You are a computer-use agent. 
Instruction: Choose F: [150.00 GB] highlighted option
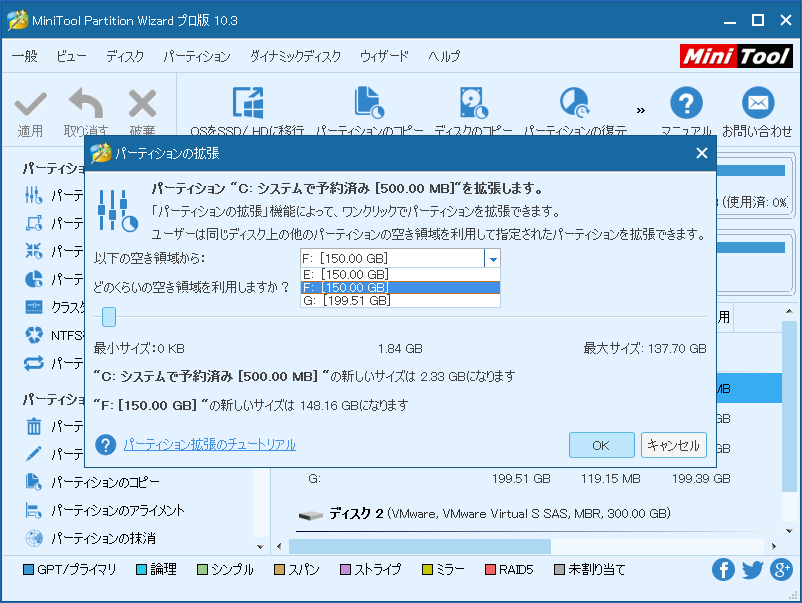pos(400,287)
